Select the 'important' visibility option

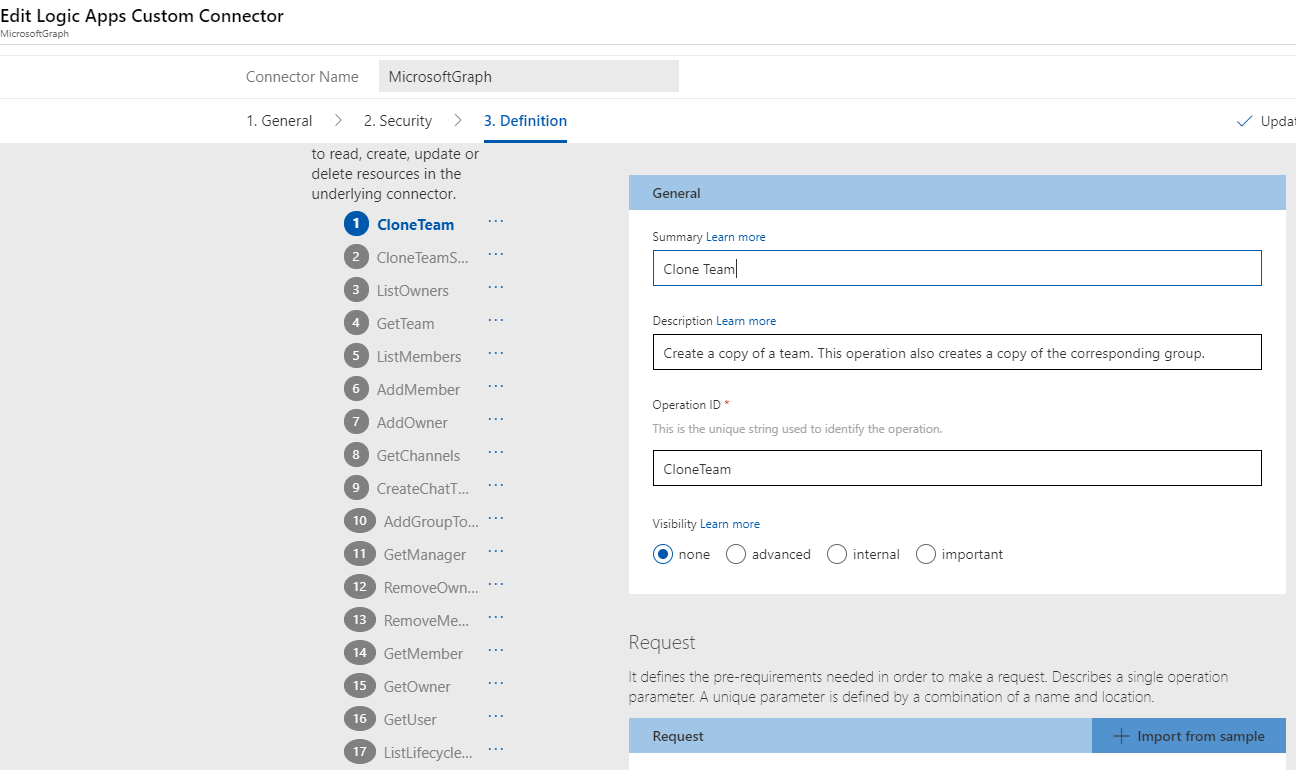926,554
